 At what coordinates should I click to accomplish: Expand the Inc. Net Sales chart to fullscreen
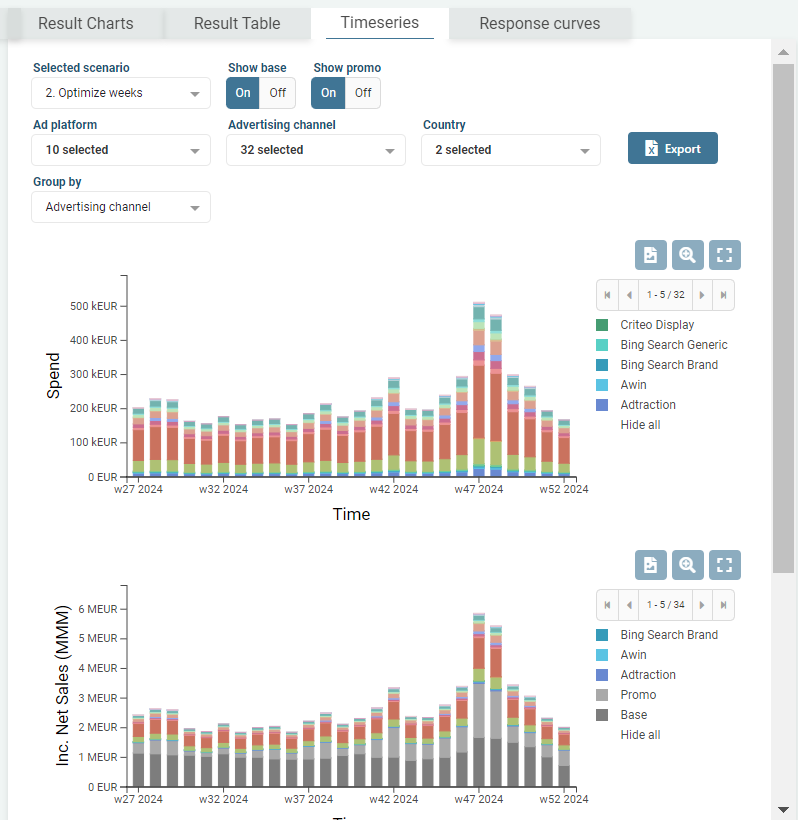coord(725,565)
